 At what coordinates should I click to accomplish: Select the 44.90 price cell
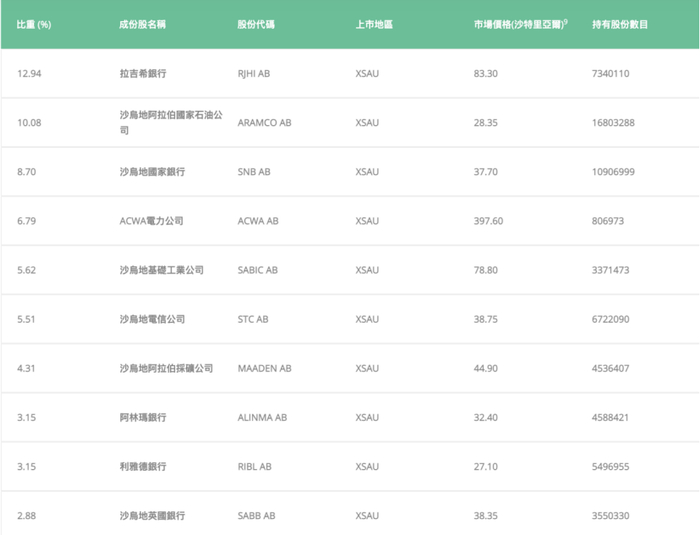(x=486, y=368)
